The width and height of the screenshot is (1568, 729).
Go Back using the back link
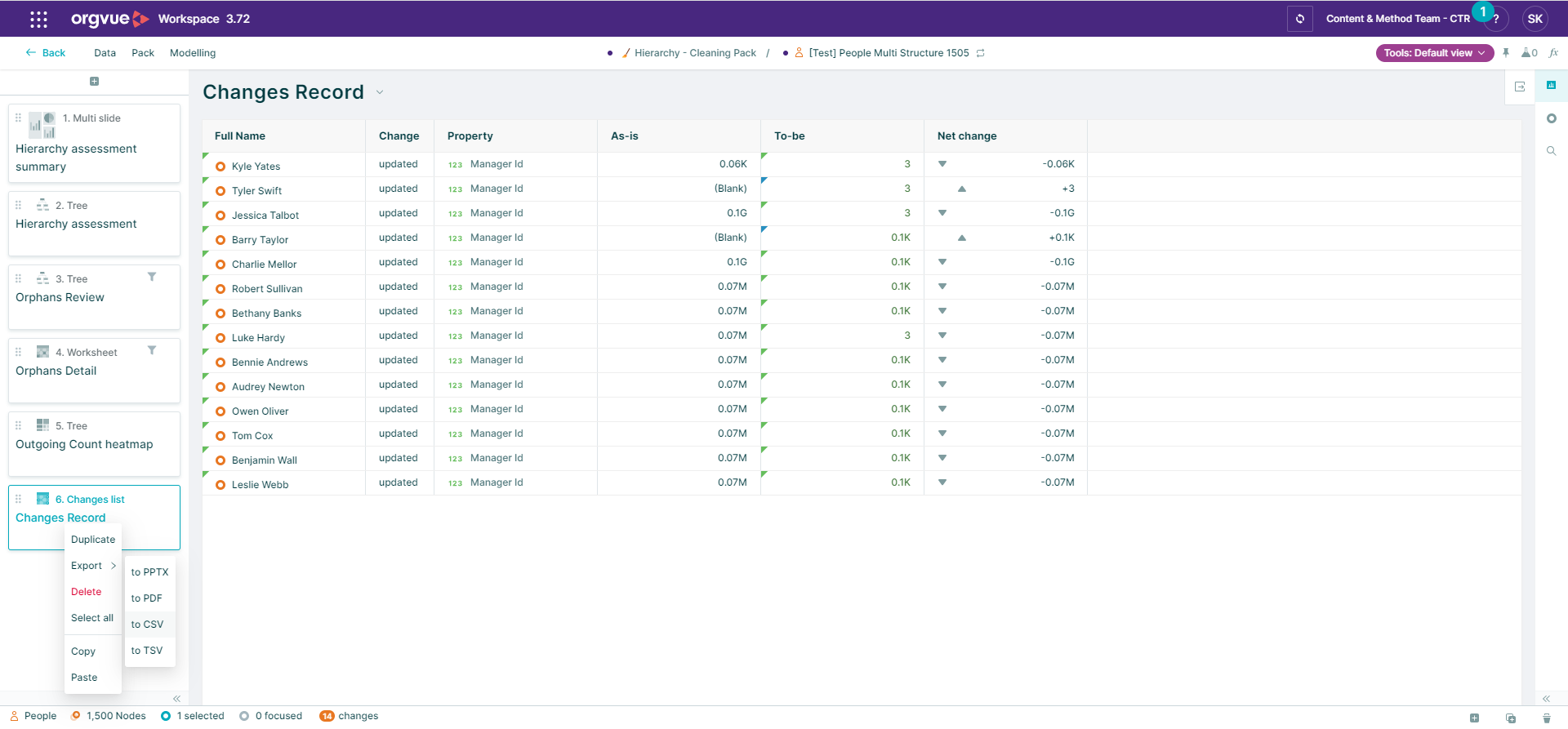pos(46,53)
